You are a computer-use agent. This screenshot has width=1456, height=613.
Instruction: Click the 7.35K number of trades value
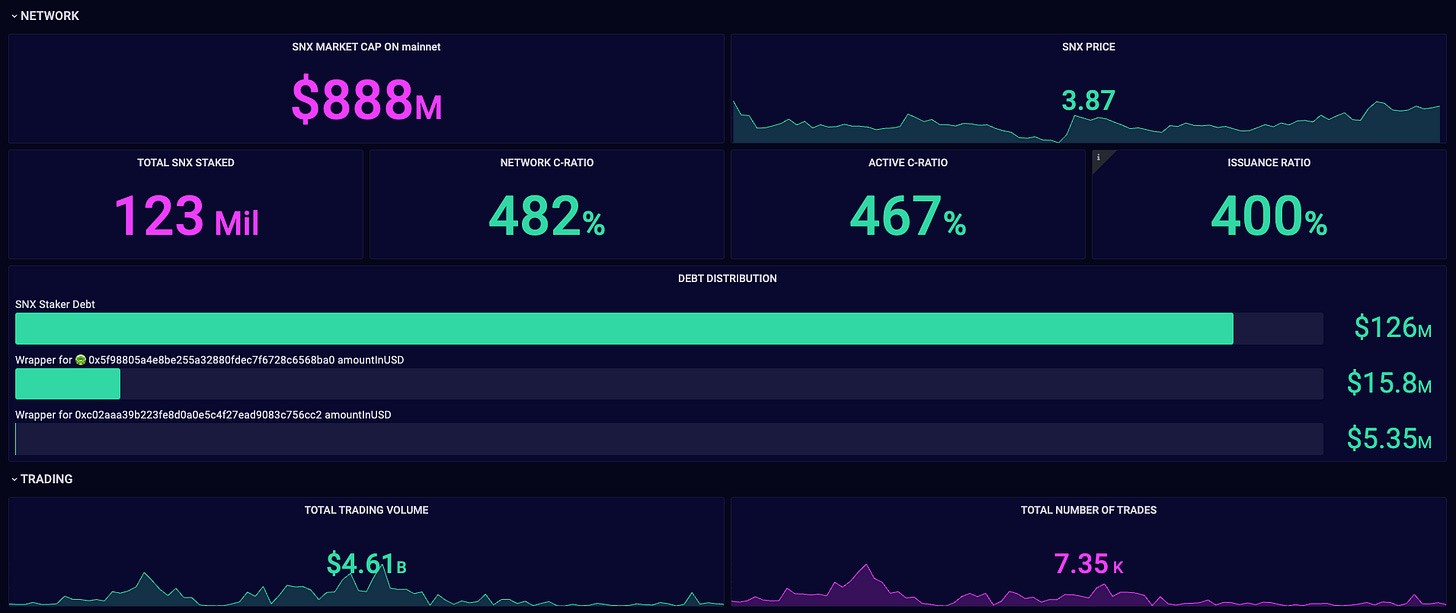(1088, 564)
